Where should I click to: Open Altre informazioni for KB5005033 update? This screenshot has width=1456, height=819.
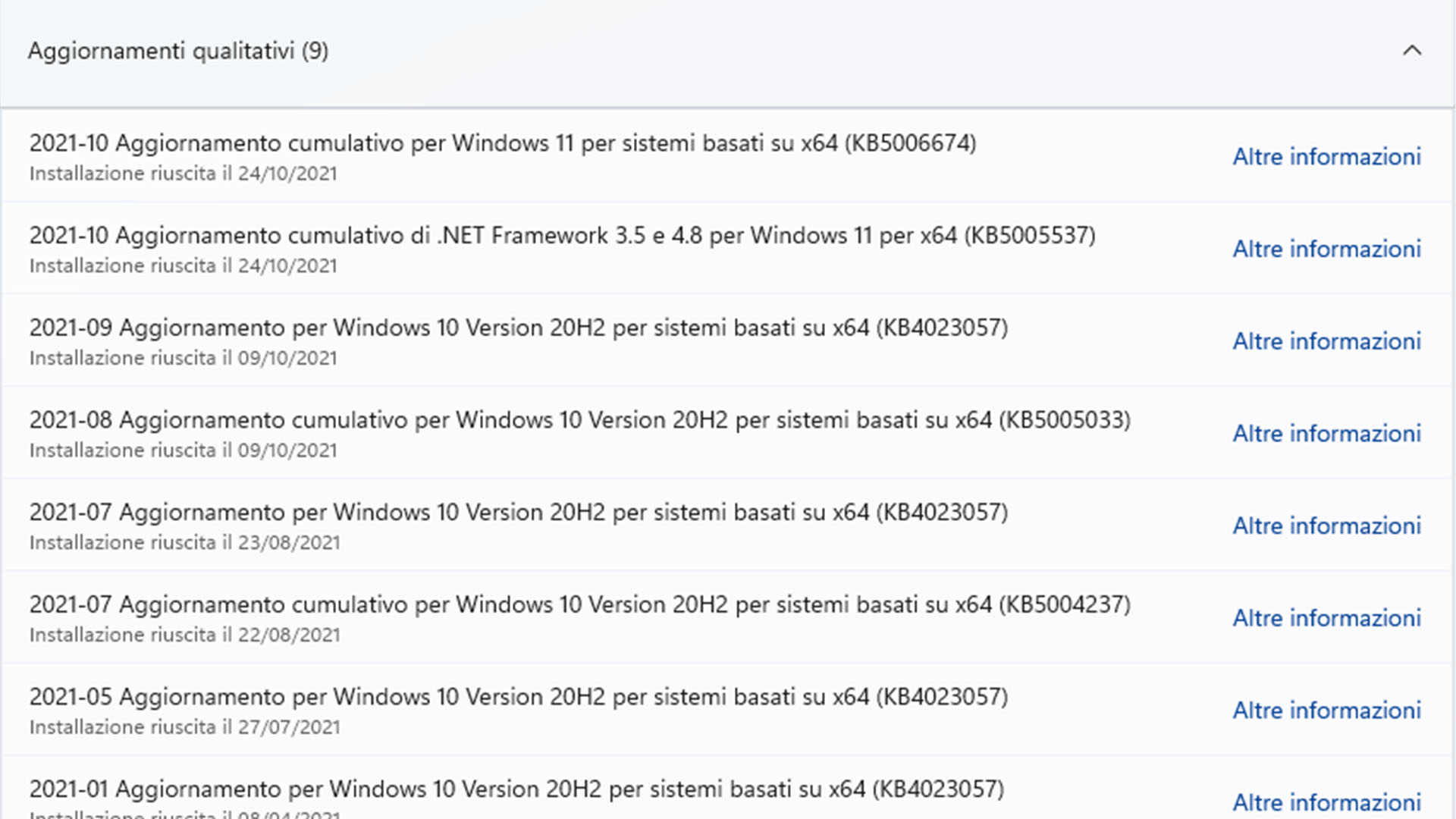tap(1326, 434)
